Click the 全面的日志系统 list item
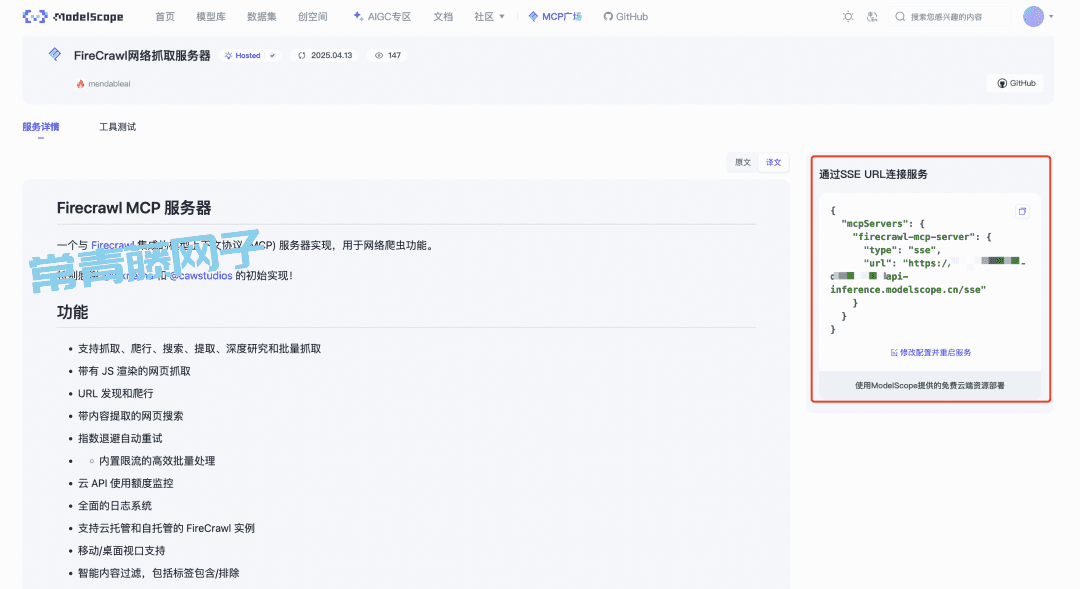Viewport: 1080px width, 589px height. click(x=115, y=506)
